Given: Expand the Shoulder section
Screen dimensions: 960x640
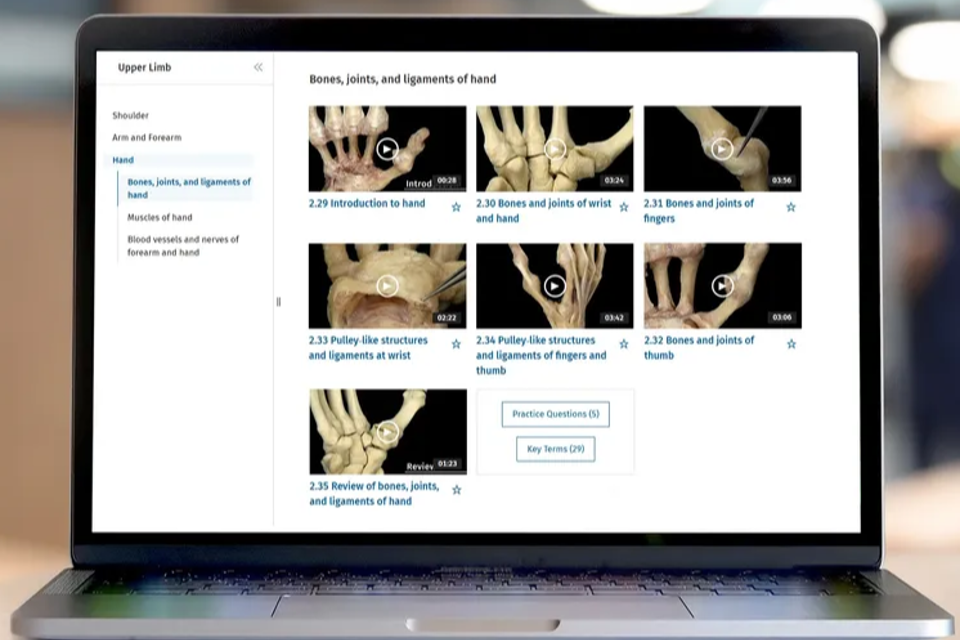Looking at the screenshot, I should coord(131,116).
